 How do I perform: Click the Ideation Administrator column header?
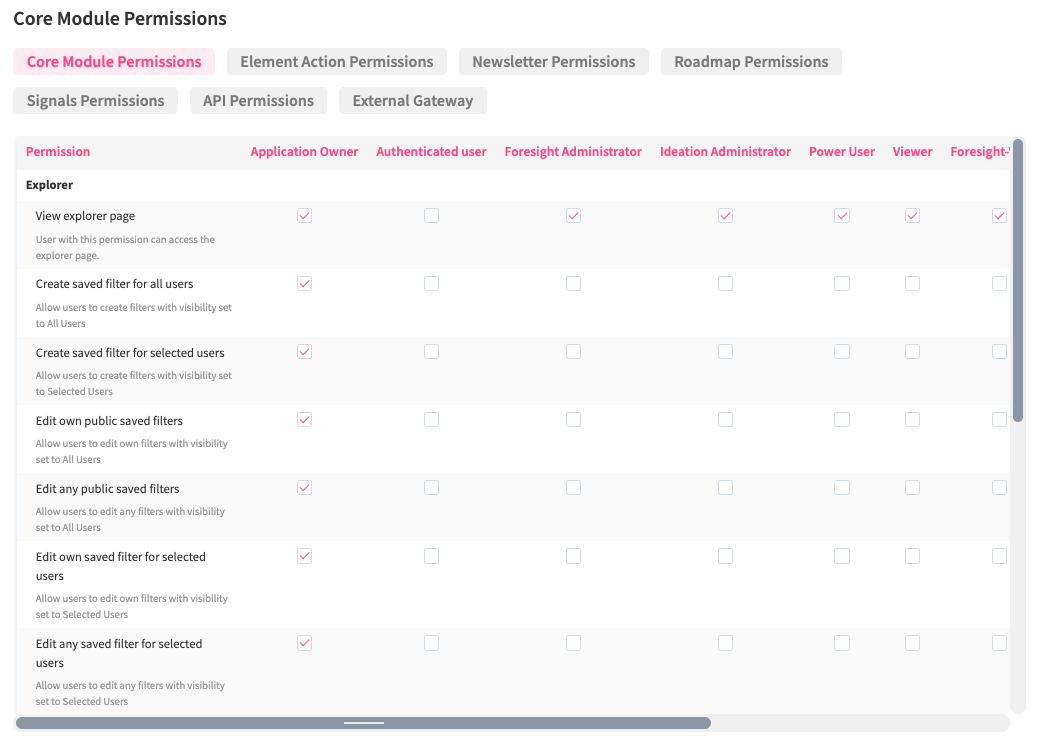[725, 152]
